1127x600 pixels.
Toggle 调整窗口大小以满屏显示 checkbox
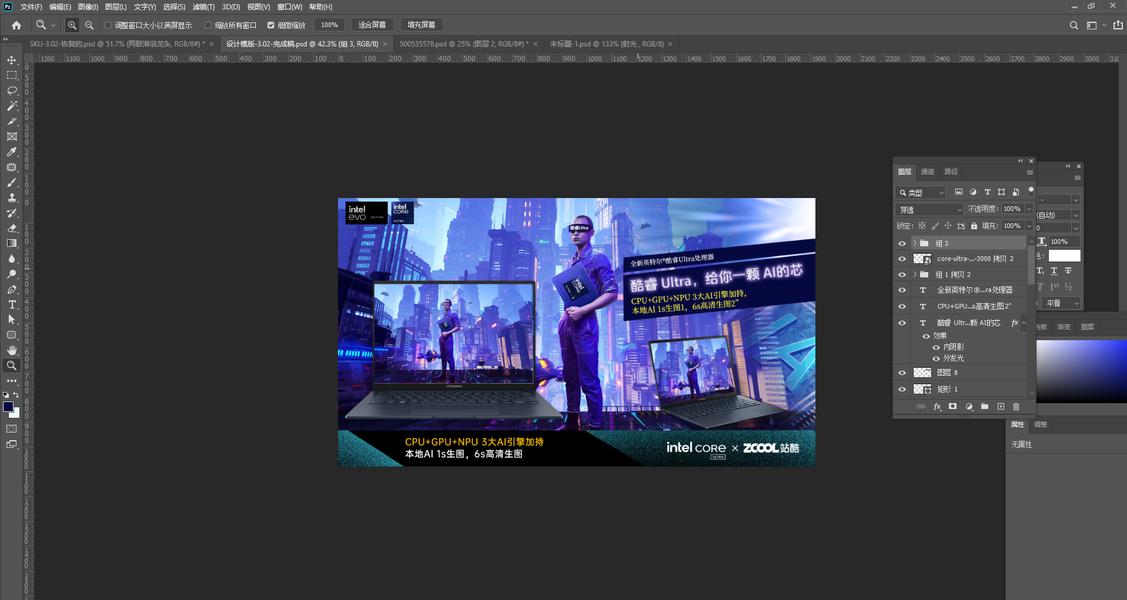pos(109,25)
